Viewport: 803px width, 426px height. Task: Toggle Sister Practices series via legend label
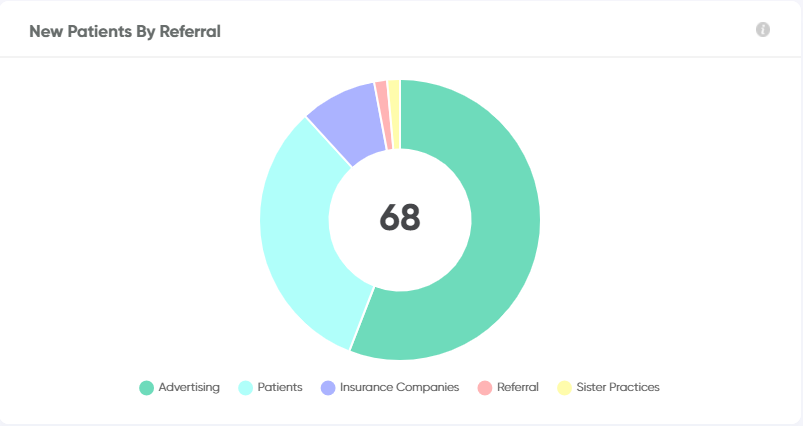click(618, 387)
